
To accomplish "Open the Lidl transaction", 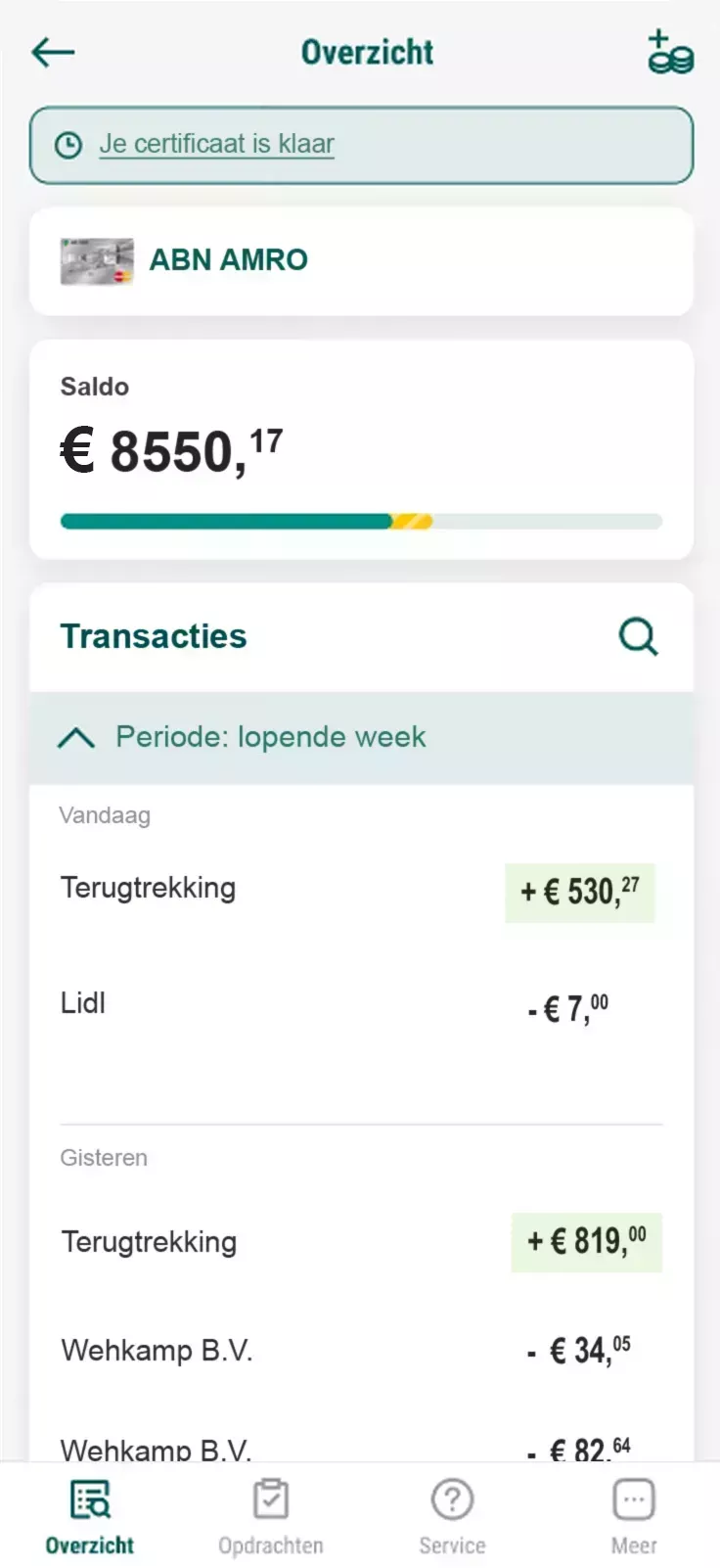I will tap(83, 1003).
